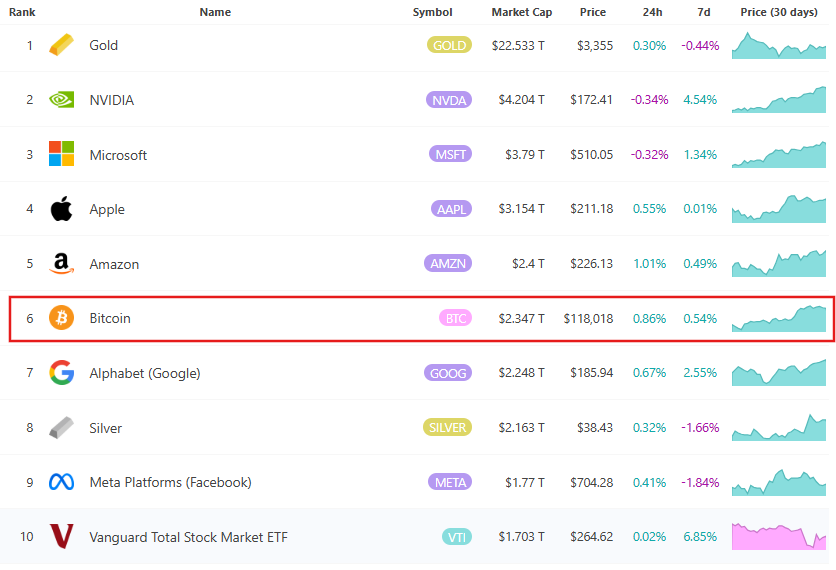836x570 pixels.
Task: Click the $118,018 price value
Action: 588,318
